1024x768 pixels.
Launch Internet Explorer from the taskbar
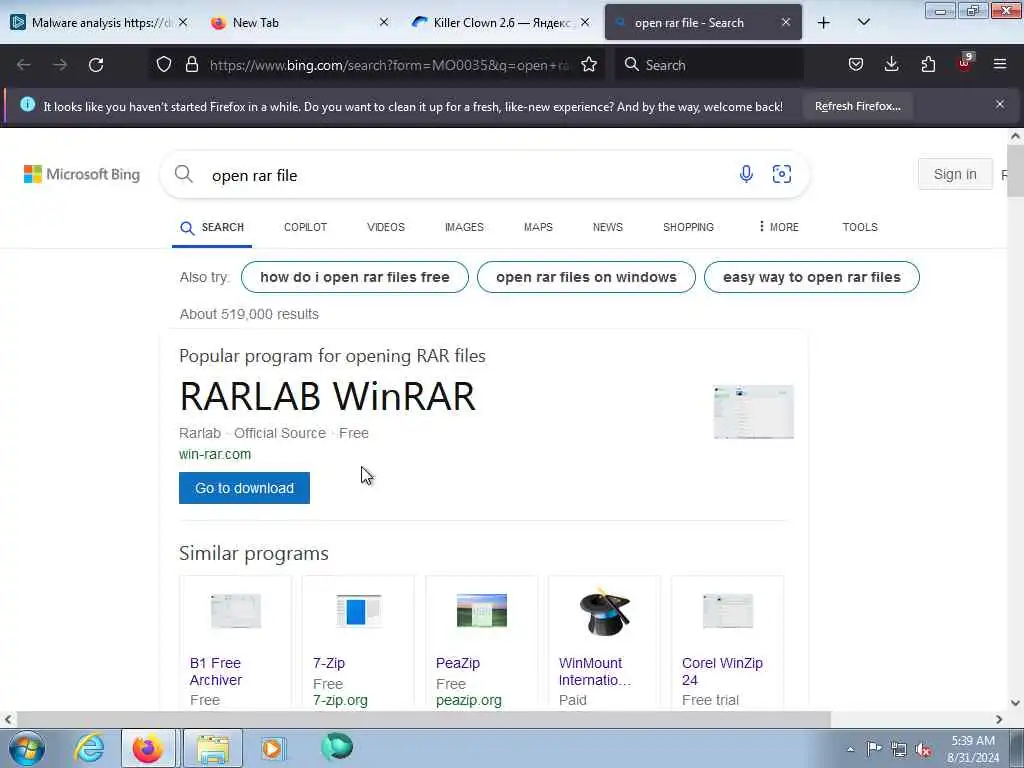click(x=89, y=748)
